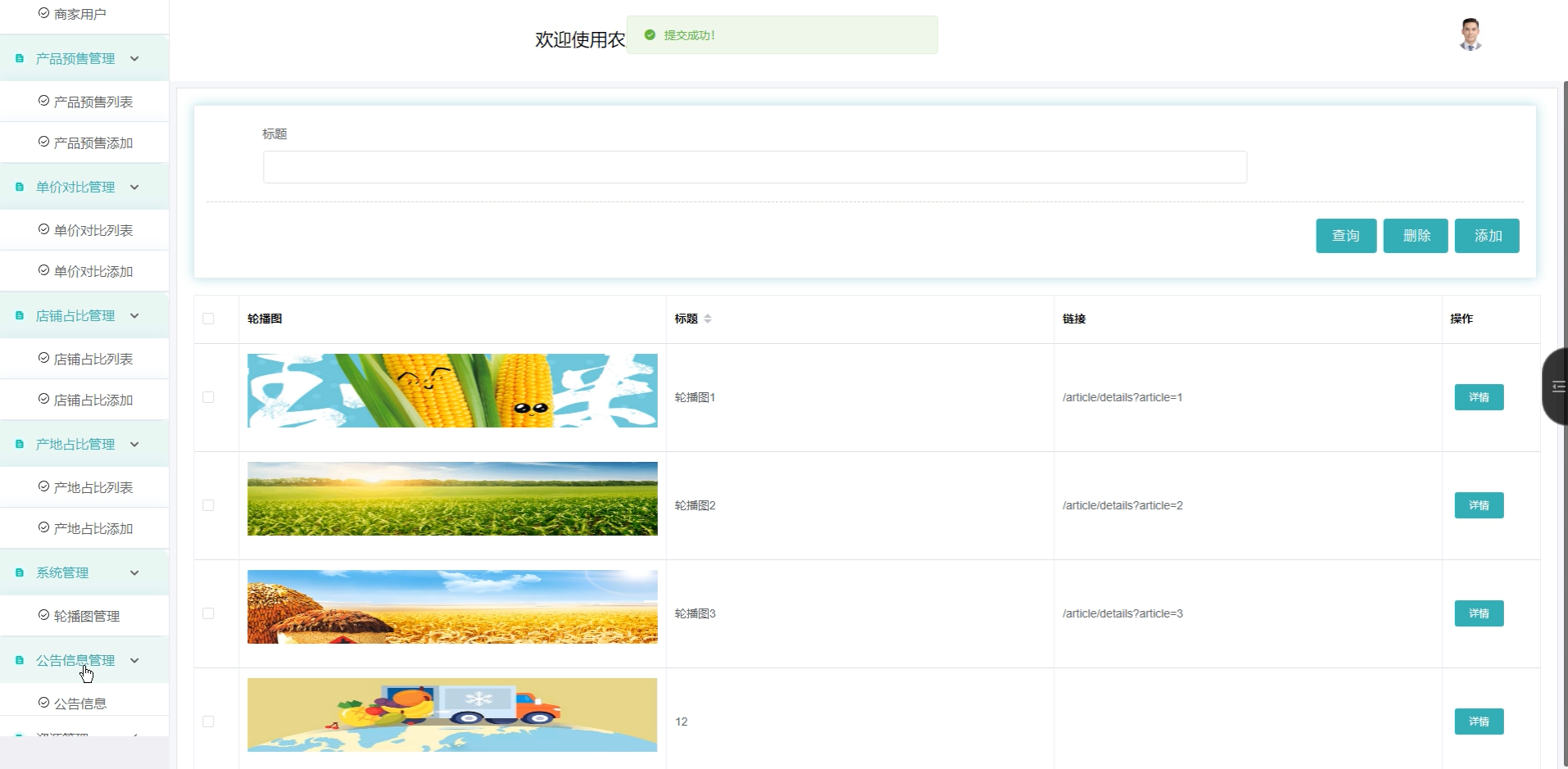
Task: Collapse the 公告信息管理 chevron
Action: click(134, 661)
